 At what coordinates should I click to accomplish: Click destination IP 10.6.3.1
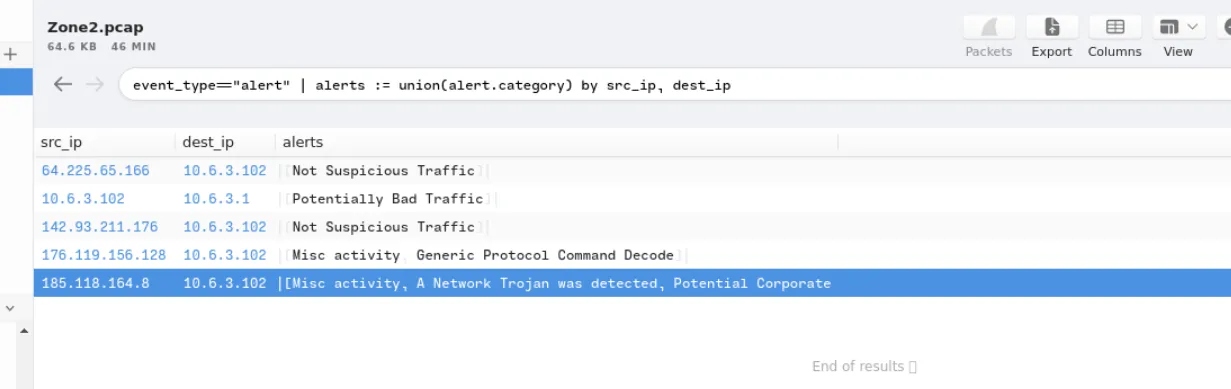pos(216,199)
